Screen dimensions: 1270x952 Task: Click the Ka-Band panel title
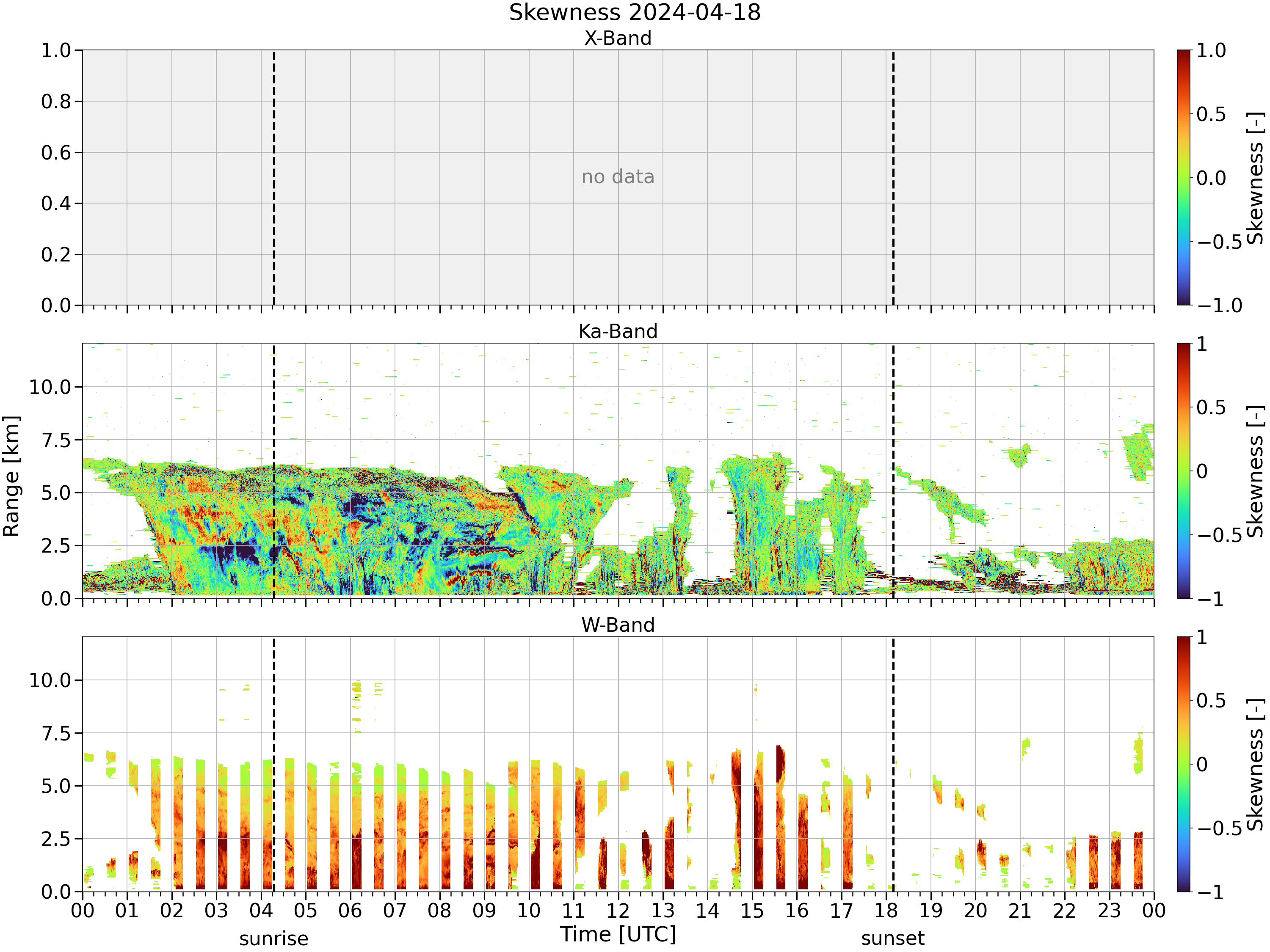pos(618,332)
